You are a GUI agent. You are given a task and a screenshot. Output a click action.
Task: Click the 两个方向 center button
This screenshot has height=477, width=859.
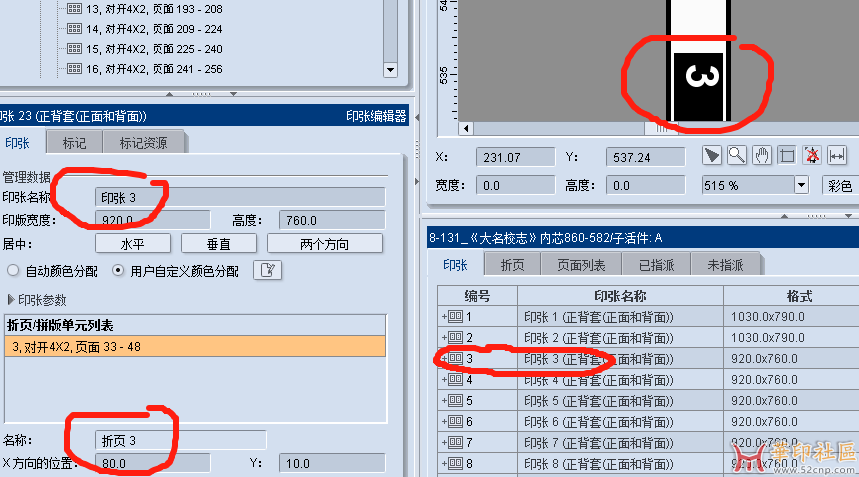point(324,244)
